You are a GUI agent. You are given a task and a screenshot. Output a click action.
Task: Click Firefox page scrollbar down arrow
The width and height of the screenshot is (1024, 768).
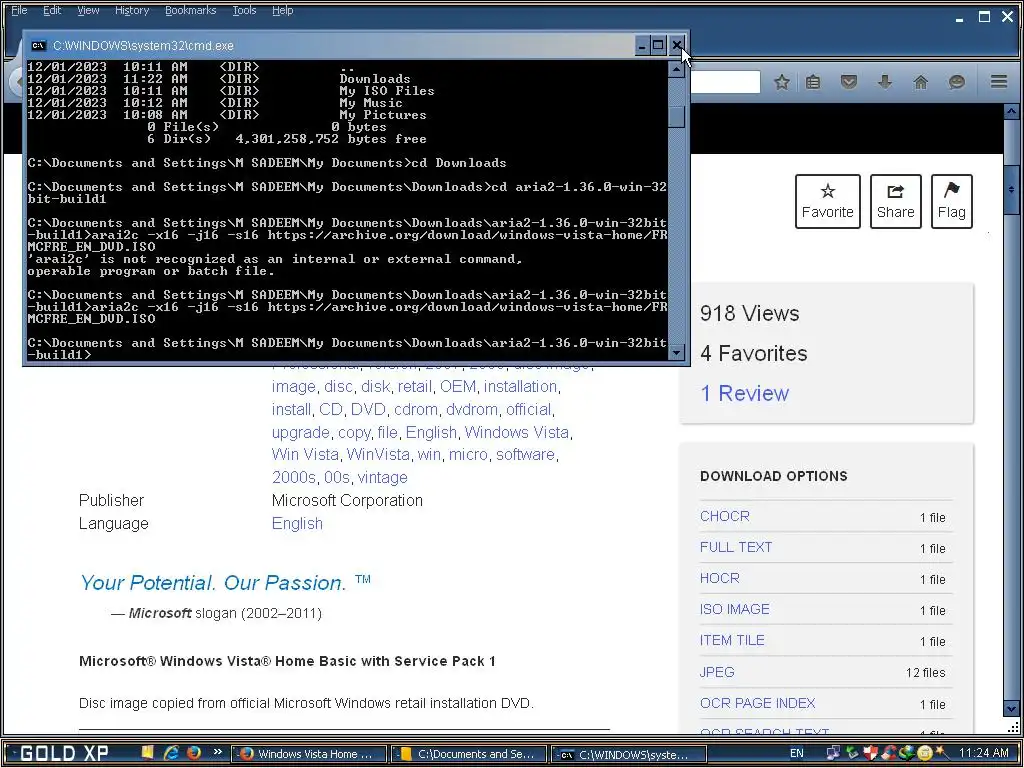pos(1011,708)
